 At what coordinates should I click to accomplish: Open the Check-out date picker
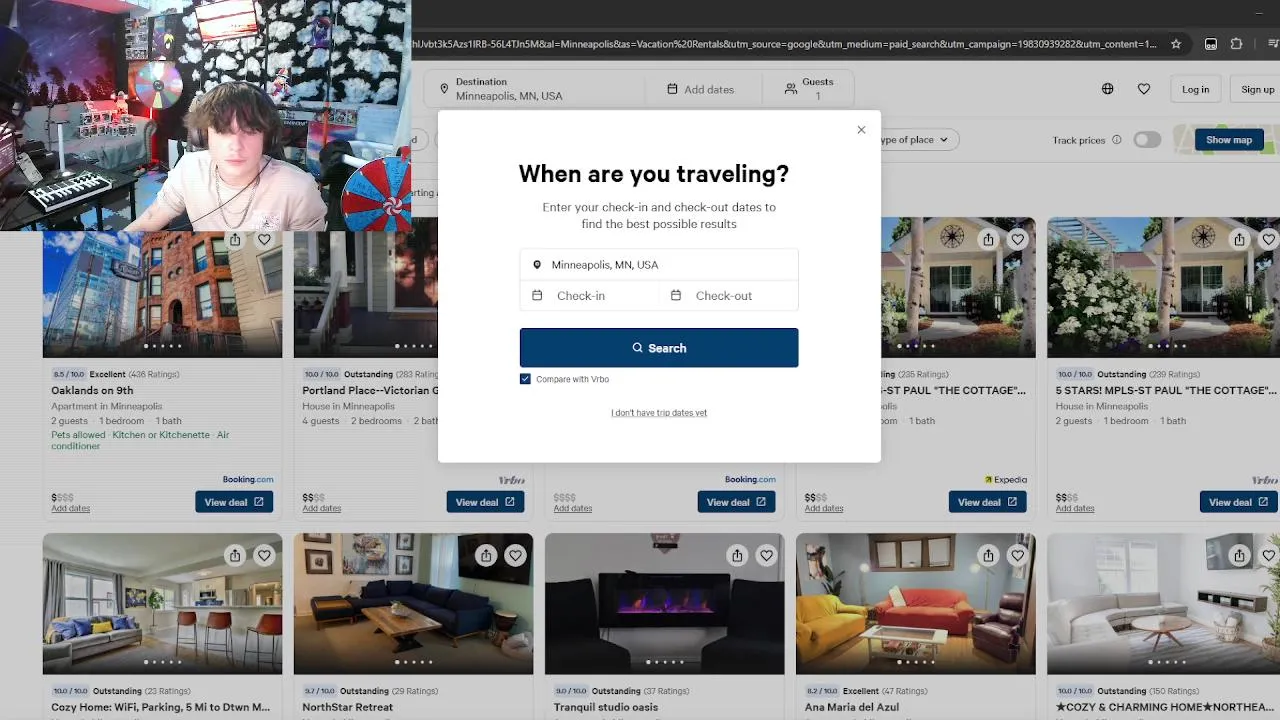(x=729, y=296)
